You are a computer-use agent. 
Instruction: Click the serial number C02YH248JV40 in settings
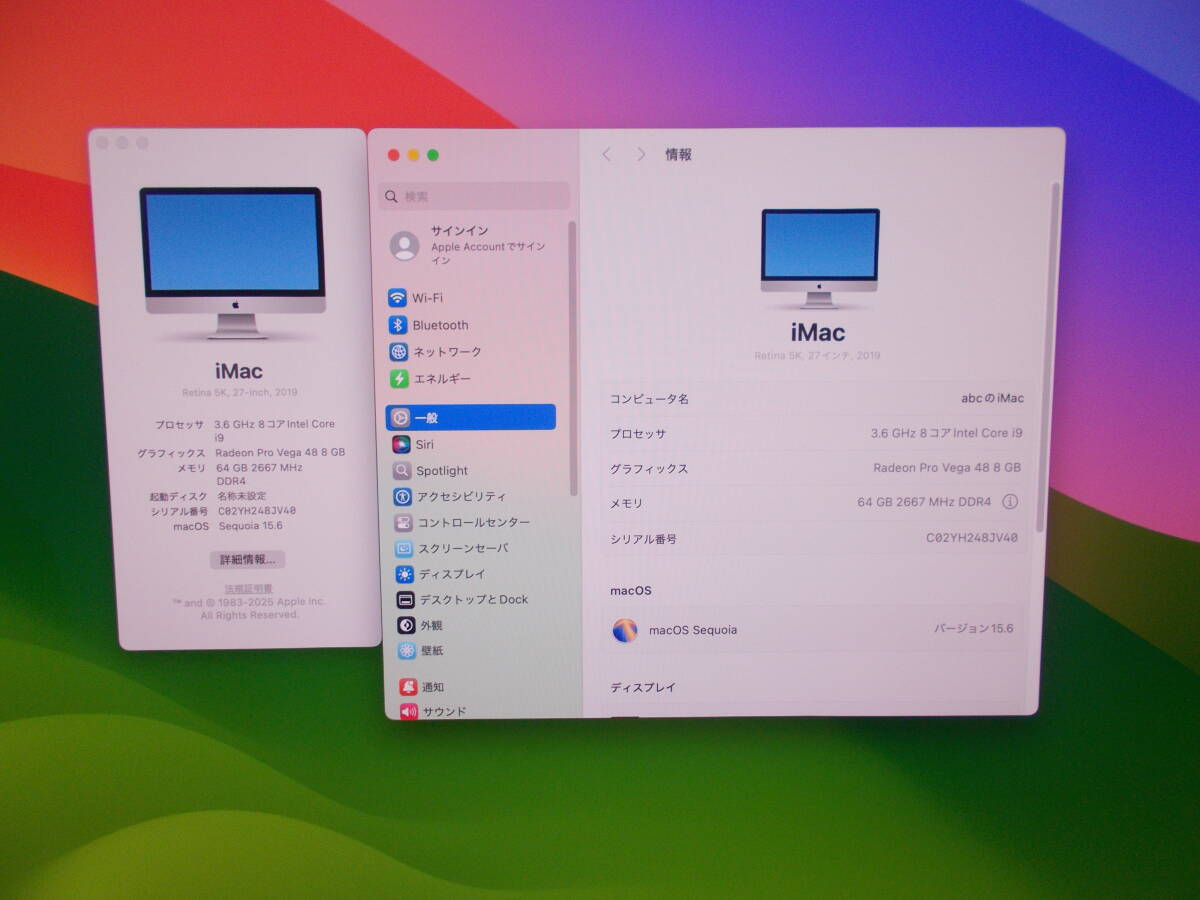(972, 538)
